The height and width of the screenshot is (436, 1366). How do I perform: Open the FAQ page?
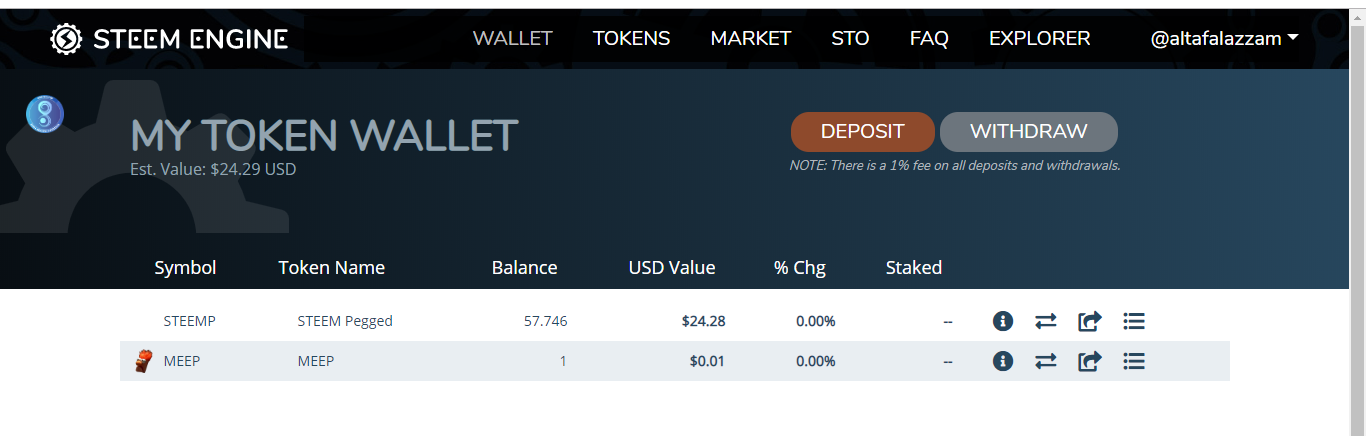tap(929, 39)
